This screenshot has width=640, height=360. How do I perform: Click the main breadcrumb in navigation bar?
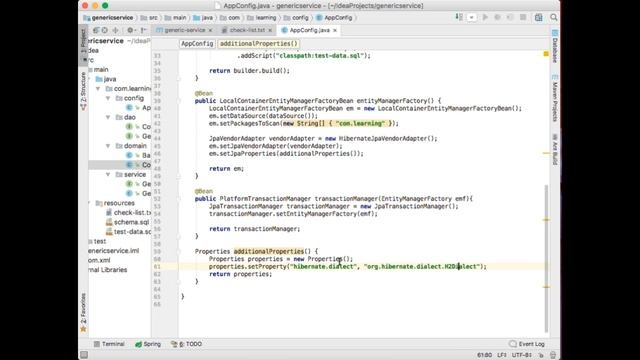click(x=176, y=18)
